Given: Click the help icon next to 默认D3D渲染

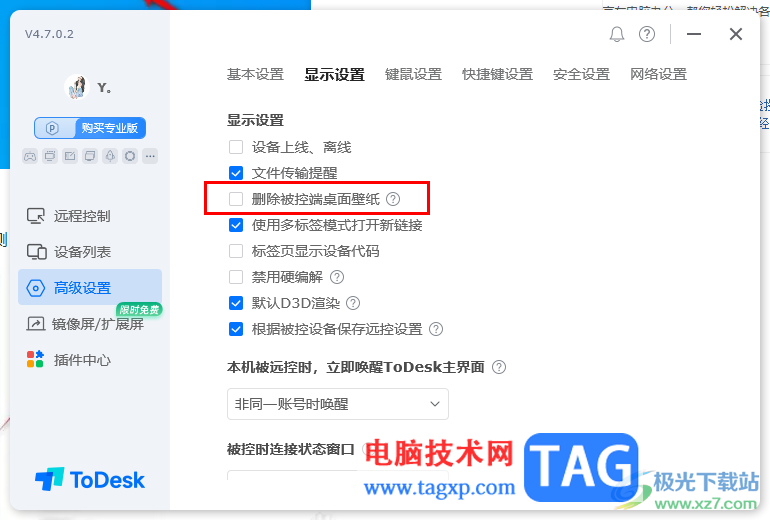Looking at the screenshot, I should pyautogui.click(x=353, y=303).
